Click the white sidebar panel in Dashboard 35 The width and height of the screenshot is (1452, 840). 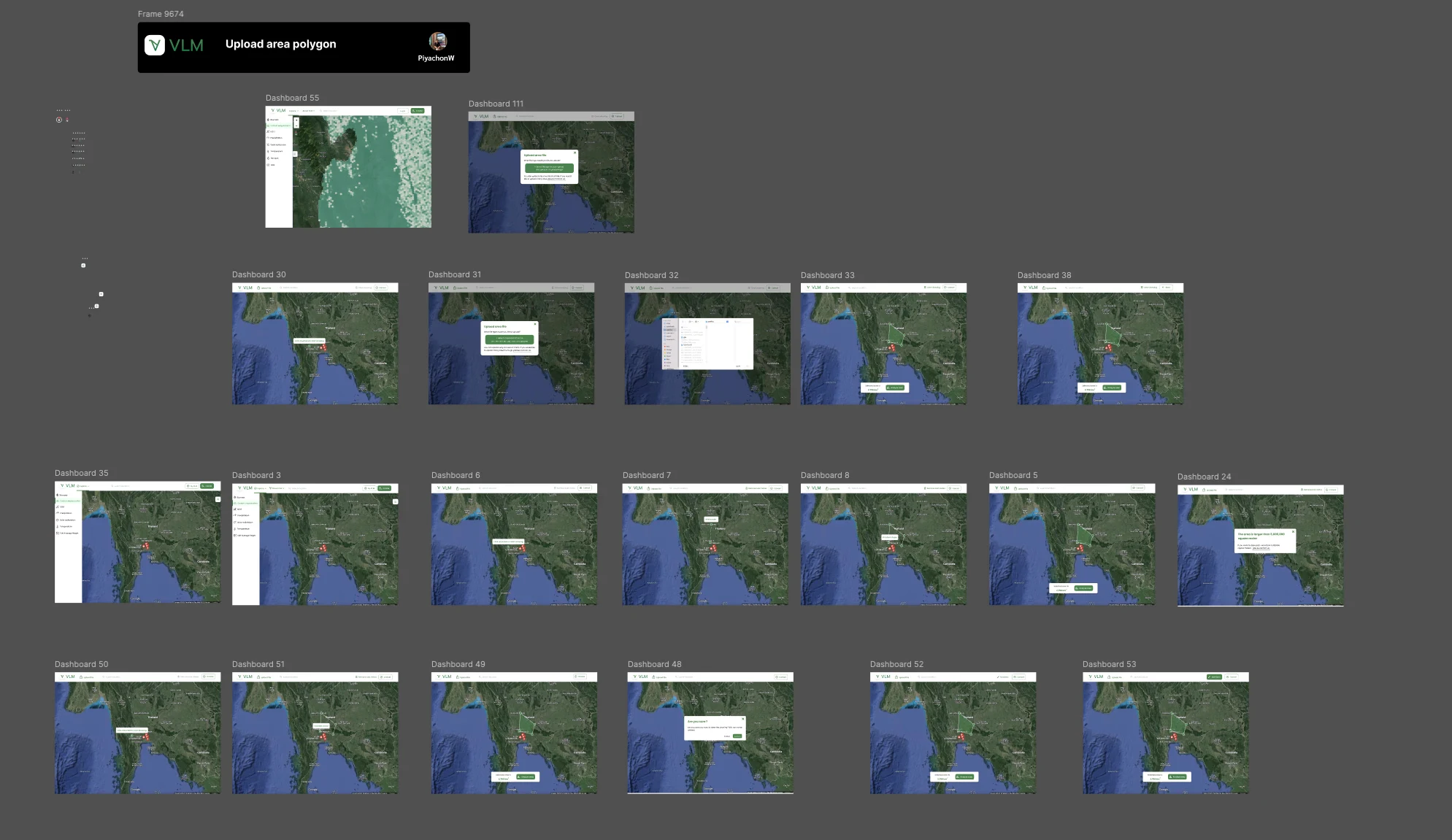click(68, 547)
